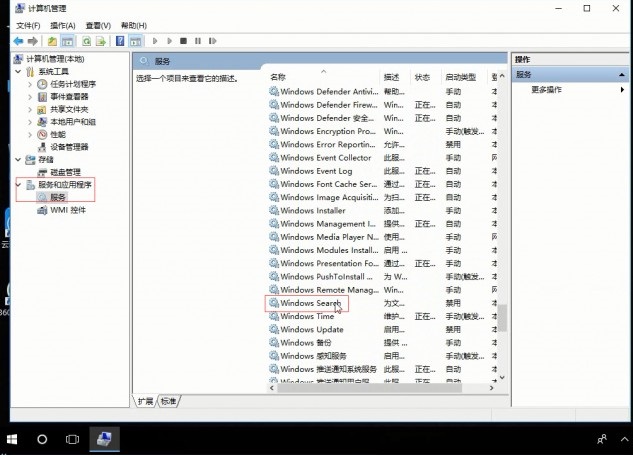
Task: Switch to the 扩展 tab
Action: point(145,401)
